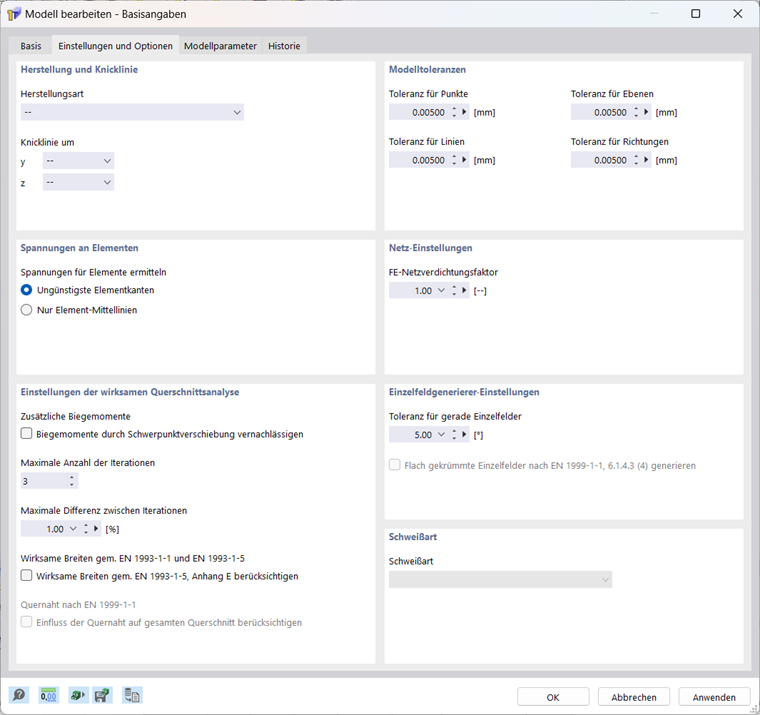The image size is (760, 715).
Task: Click the copy document icon in bottom toolbar
Action: [132, 696]
